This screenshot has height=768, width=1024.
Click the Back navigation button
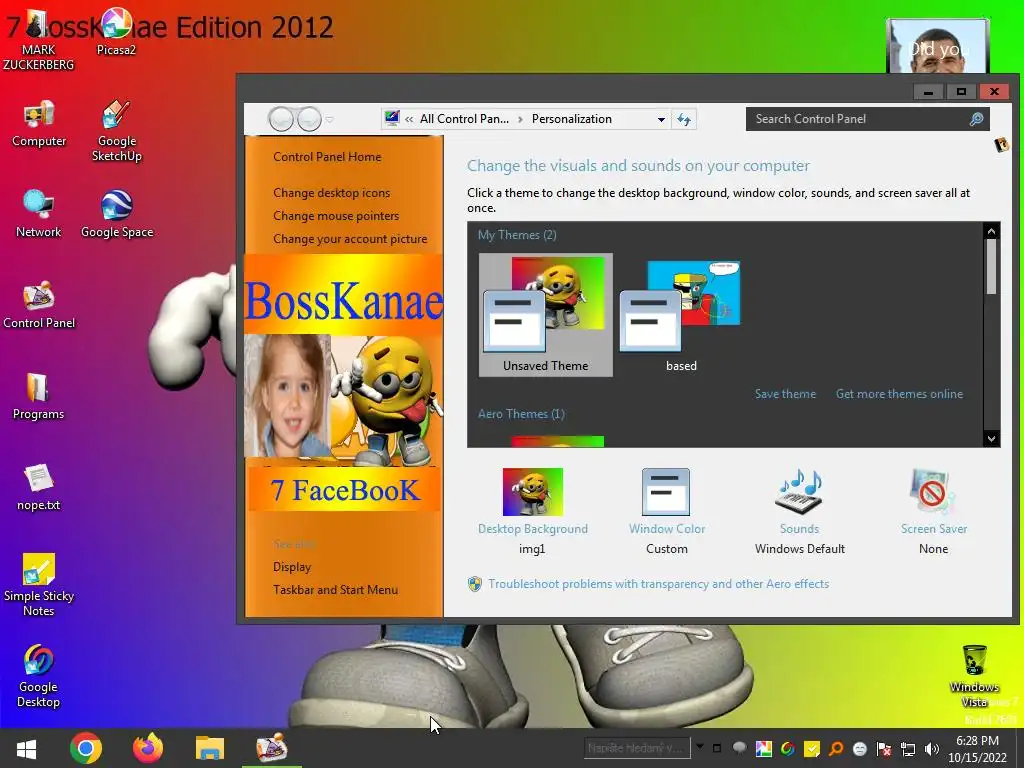[281, 119]
